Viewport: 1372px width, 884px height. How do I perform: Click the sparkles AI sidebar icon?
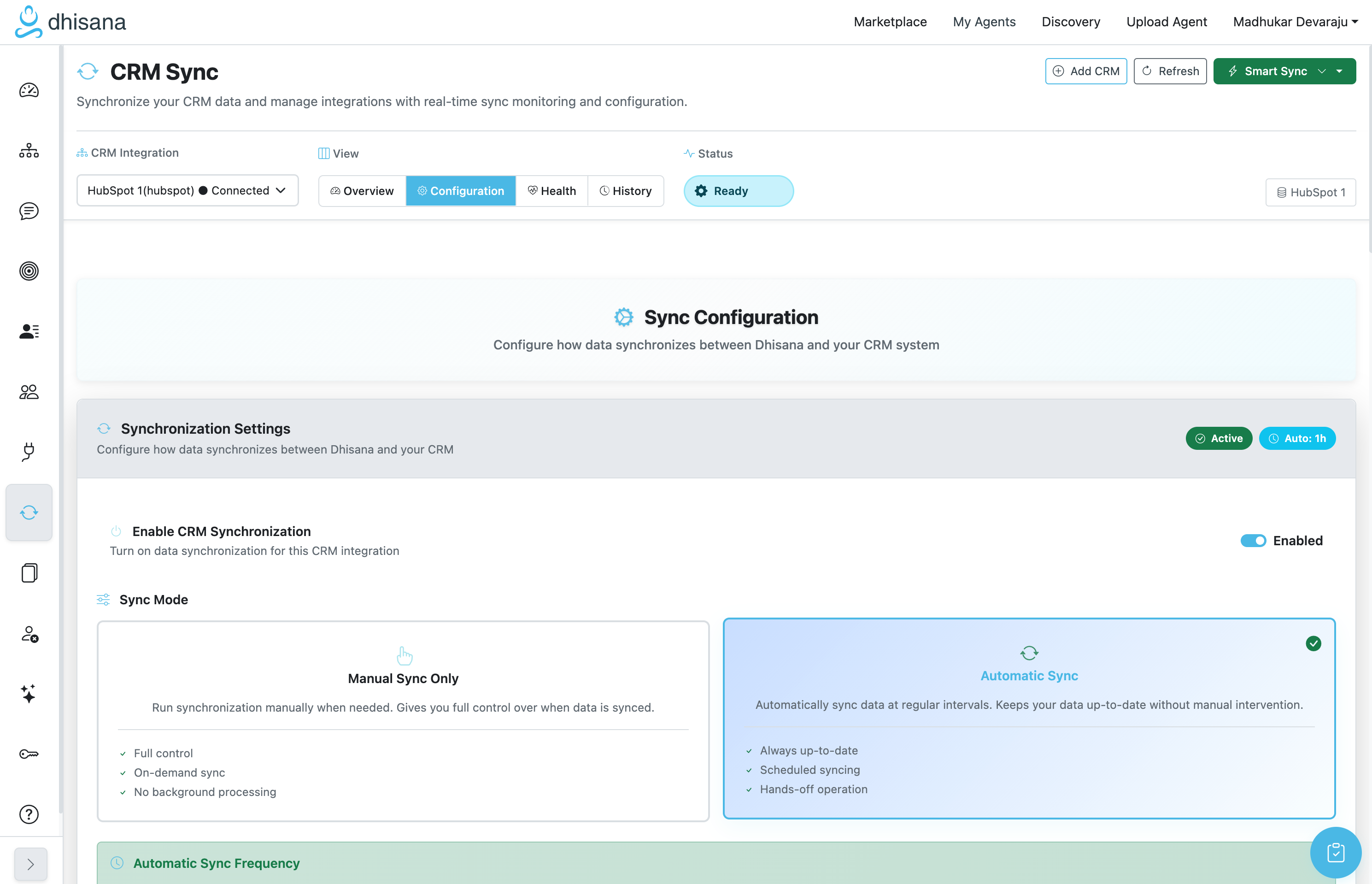(x=29, y=694)
